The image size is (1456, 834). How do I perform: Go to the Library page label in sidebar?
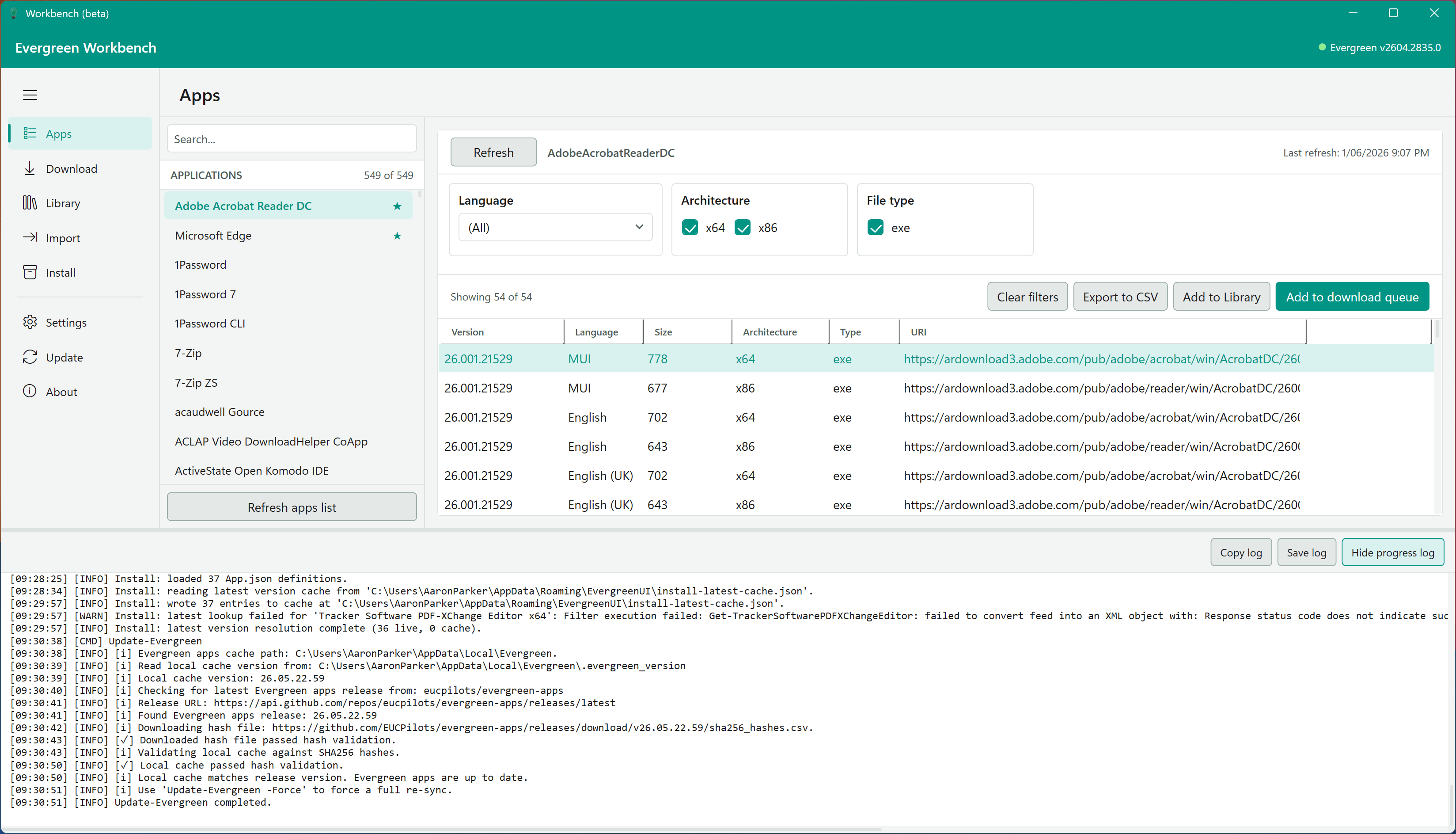point(63,203)
